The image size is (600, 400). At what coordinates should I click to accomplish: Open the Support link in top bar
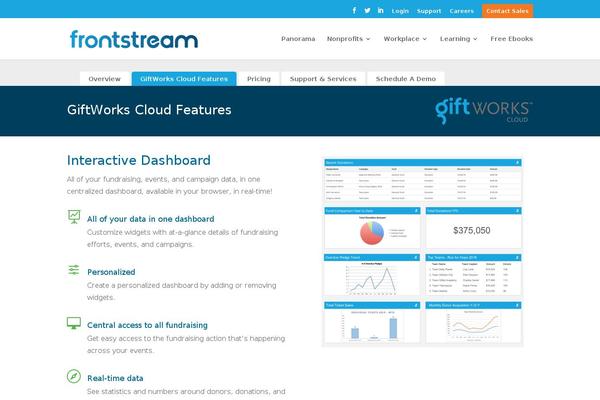[x=429, y=11]
